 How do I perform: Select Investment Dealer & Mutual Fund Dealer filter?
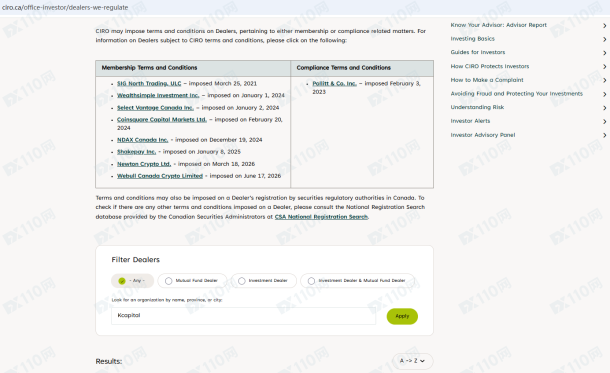coord(357,281)
